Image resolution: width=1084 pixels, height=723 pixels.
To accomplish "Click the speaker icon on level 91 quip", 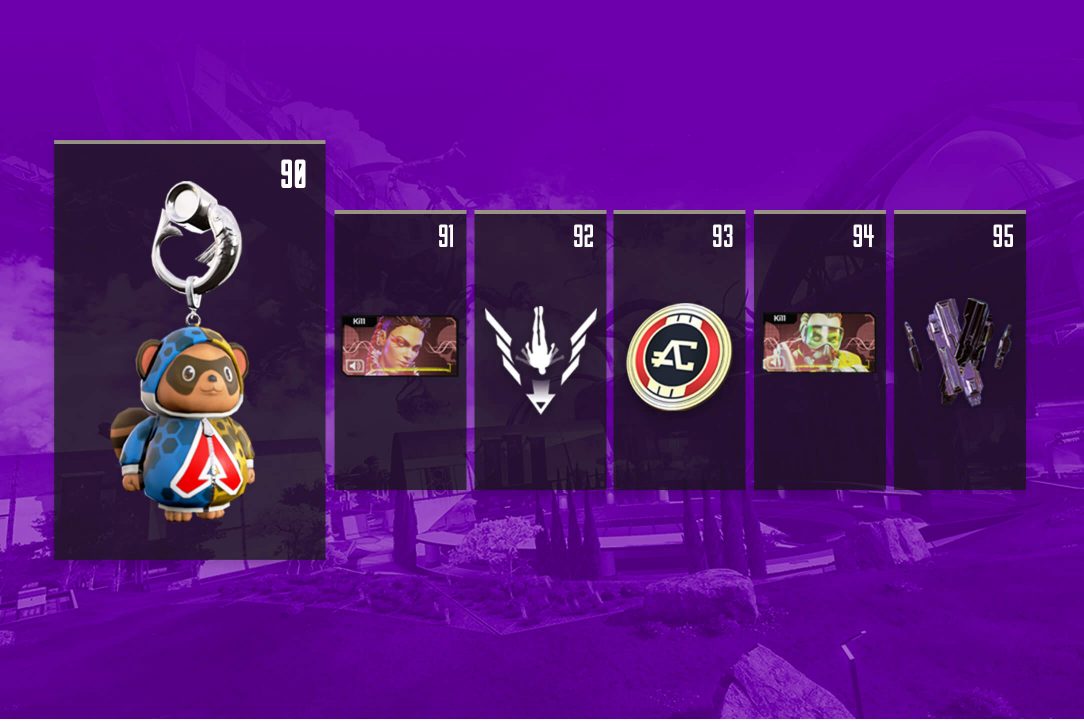I will pos(355,366).
